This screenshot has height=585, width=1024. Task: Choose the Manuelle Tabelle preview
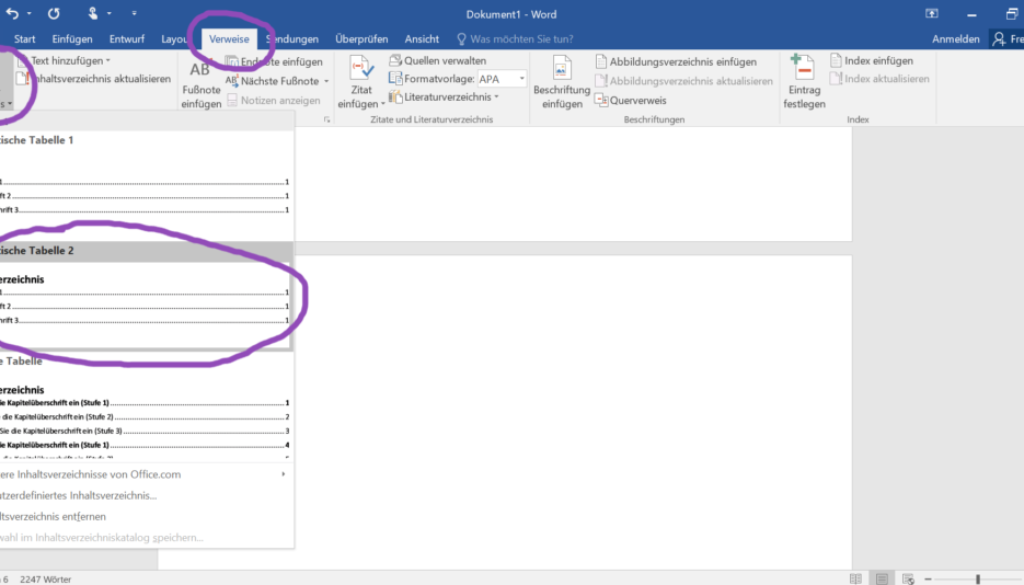146,405
